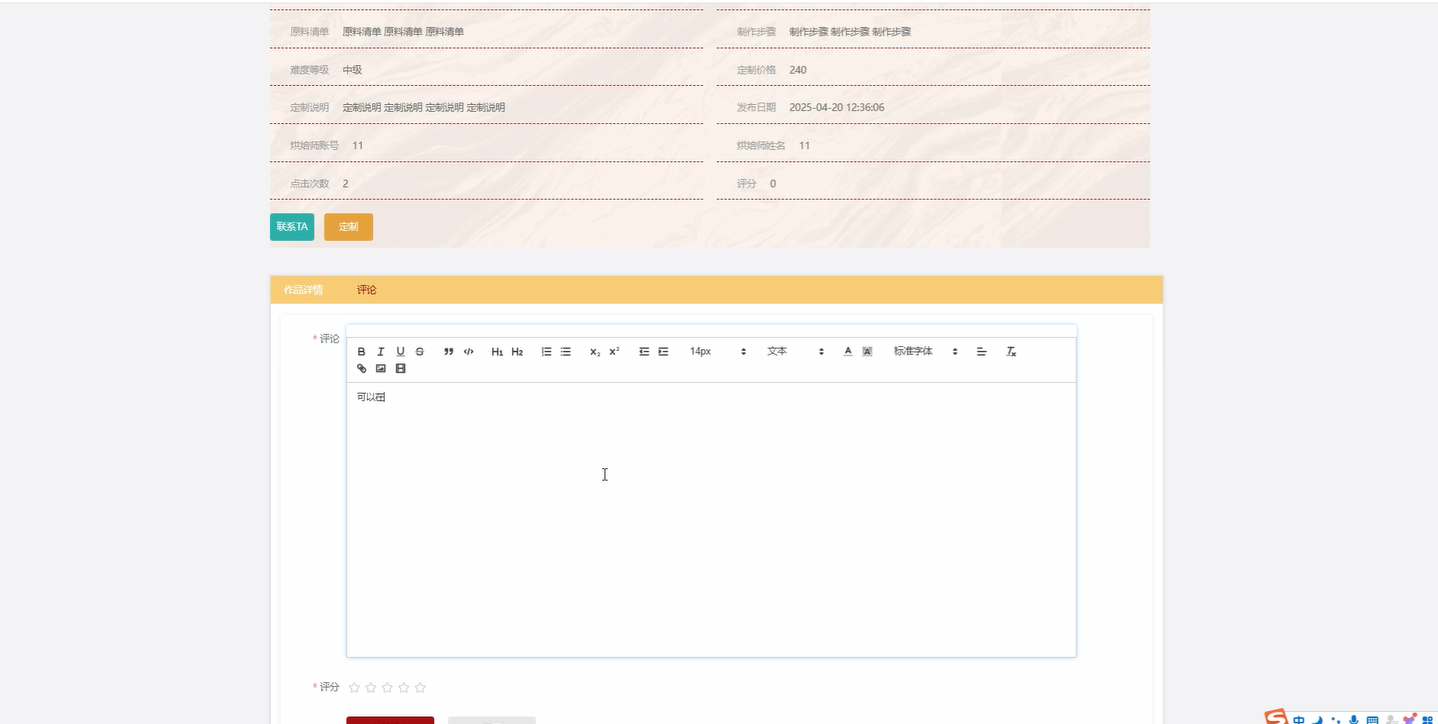
Task: Start a bulleted list in editor
Action: (566, 352)
